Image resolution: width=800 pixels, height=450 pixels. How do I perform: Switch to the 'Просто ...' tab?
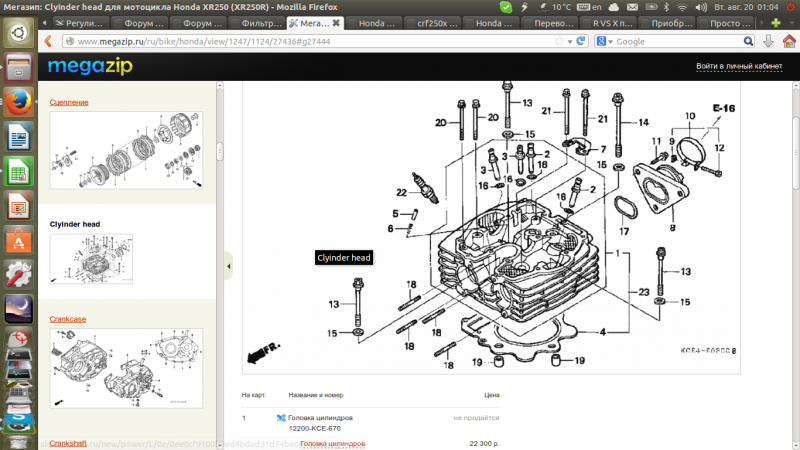click(x=726, y=23)
